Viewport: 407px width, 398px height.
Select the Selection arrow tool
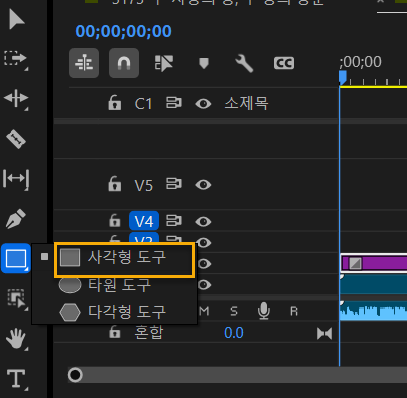(17, 20)
